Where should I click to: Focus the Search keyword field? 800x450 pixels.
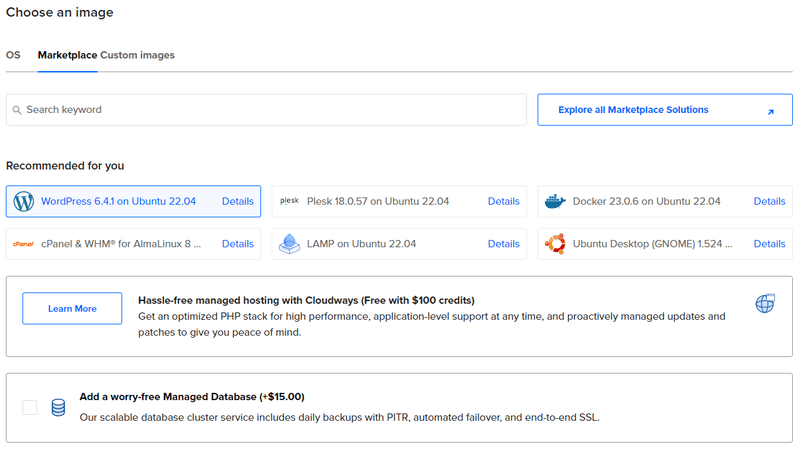pos(266,110)
